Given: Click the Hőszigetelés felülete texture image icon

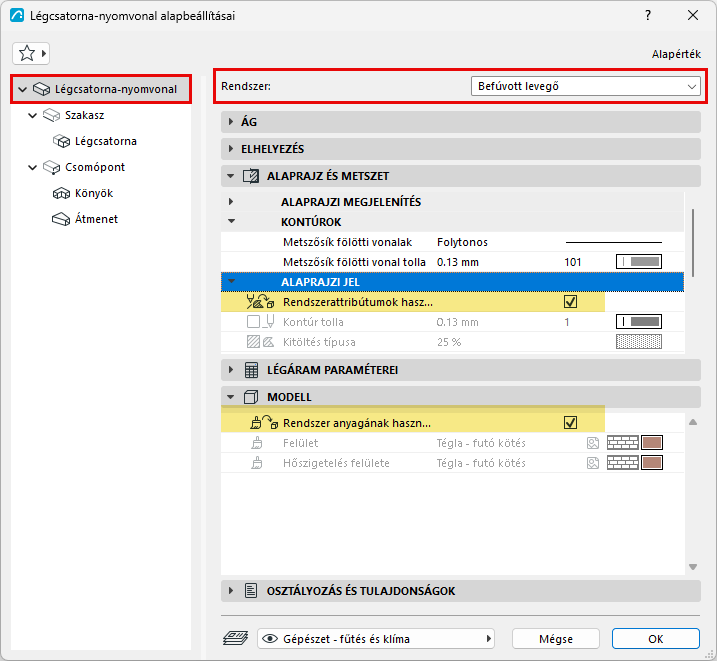Looking at the screenshot, I should pyautogui.click(x=593, y=463).
